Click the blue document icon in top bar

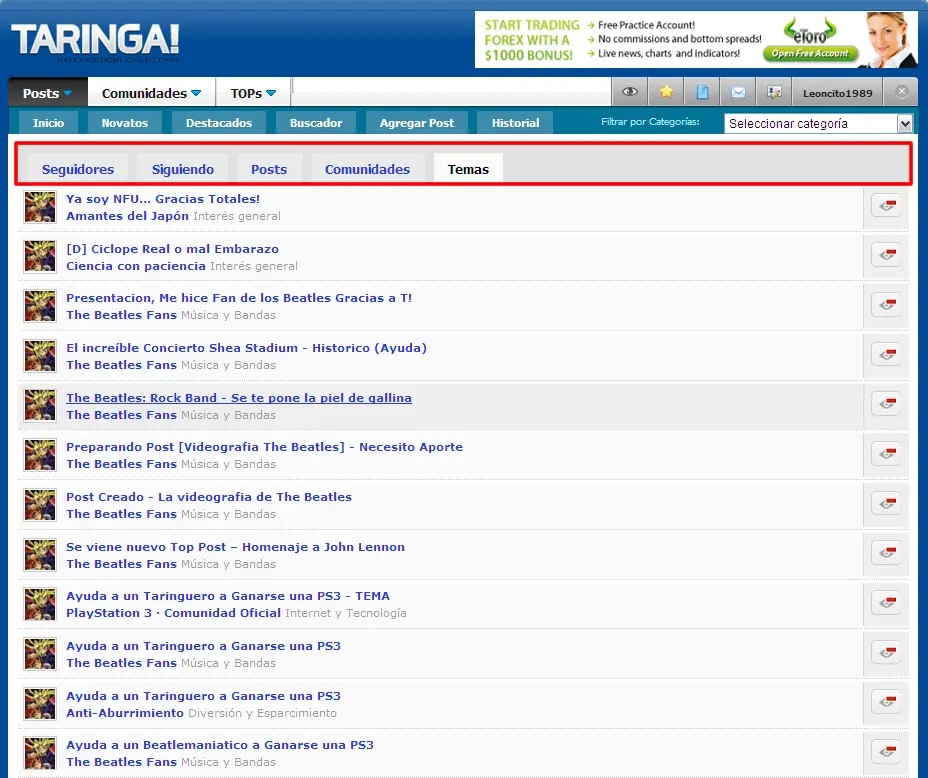(702, 92)
